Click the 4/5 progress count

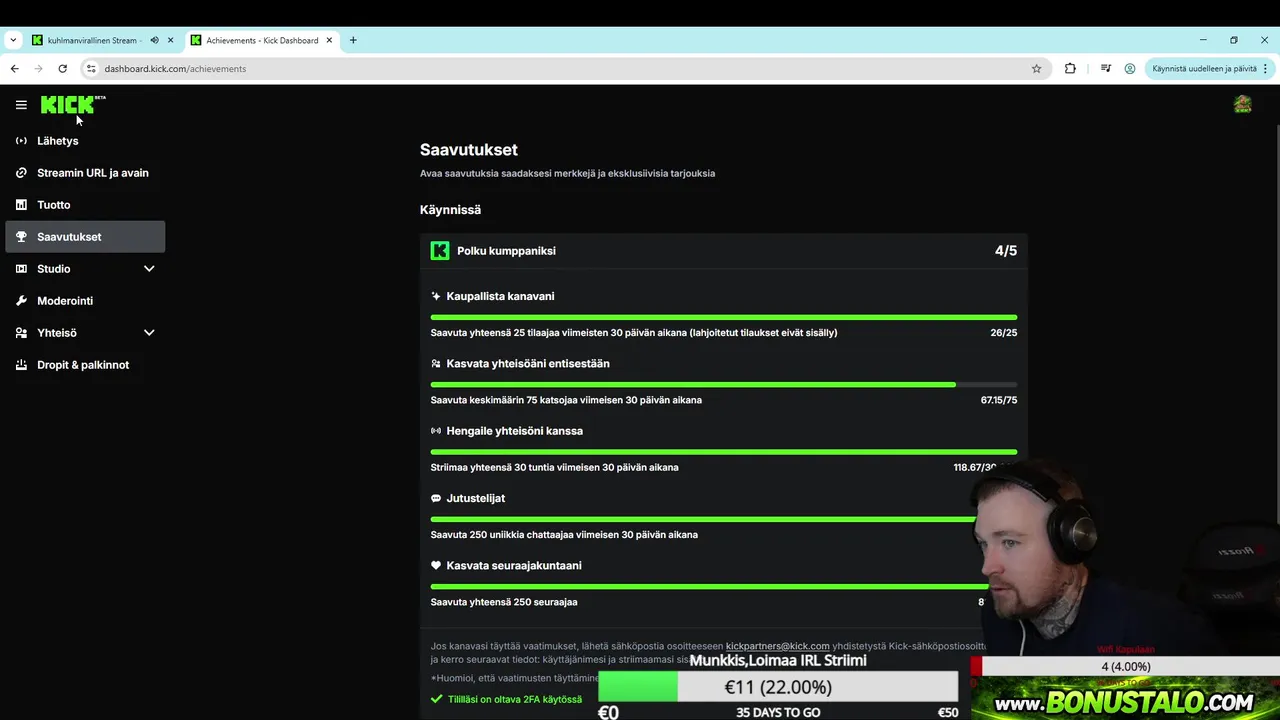(x=1006, y=251)
